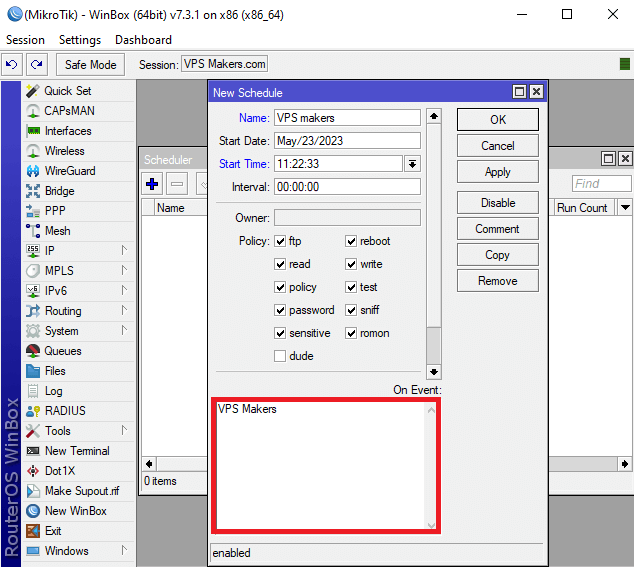Toggle the password policy checkbox
The height and width of the screenshot is (567, 634).
(280, 311)
